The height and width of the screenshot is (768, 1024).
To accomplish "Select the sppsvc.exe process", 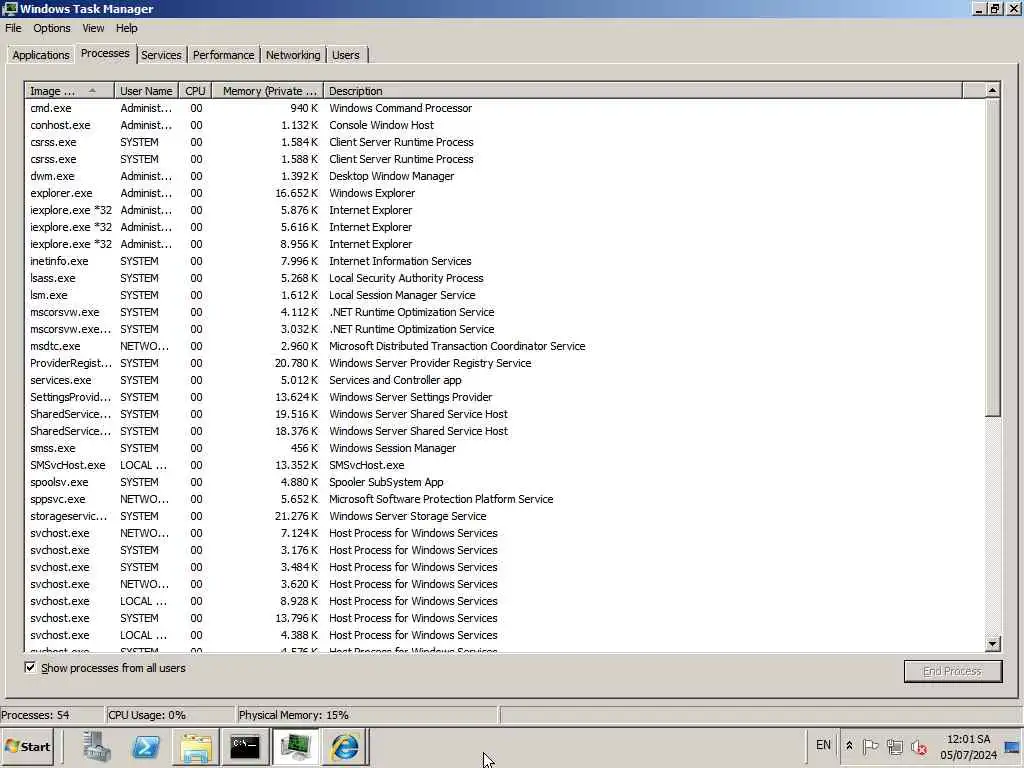I will click(x=504, y=499).
